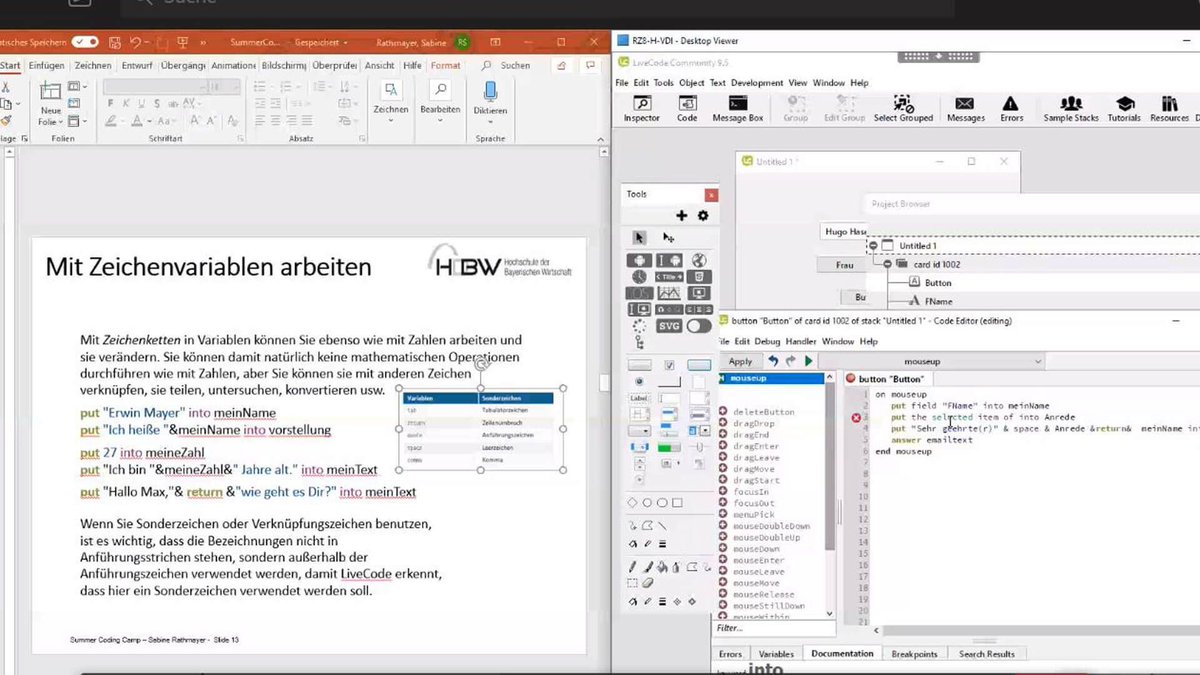This screenshot has width=1200, height=675.
Task: Open Tools palette gear settings
Action: pyautogui.click(x=703, y=215)
